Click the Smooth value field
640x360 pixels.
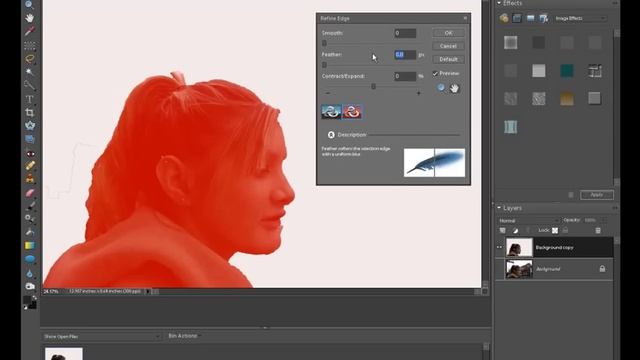405,33
